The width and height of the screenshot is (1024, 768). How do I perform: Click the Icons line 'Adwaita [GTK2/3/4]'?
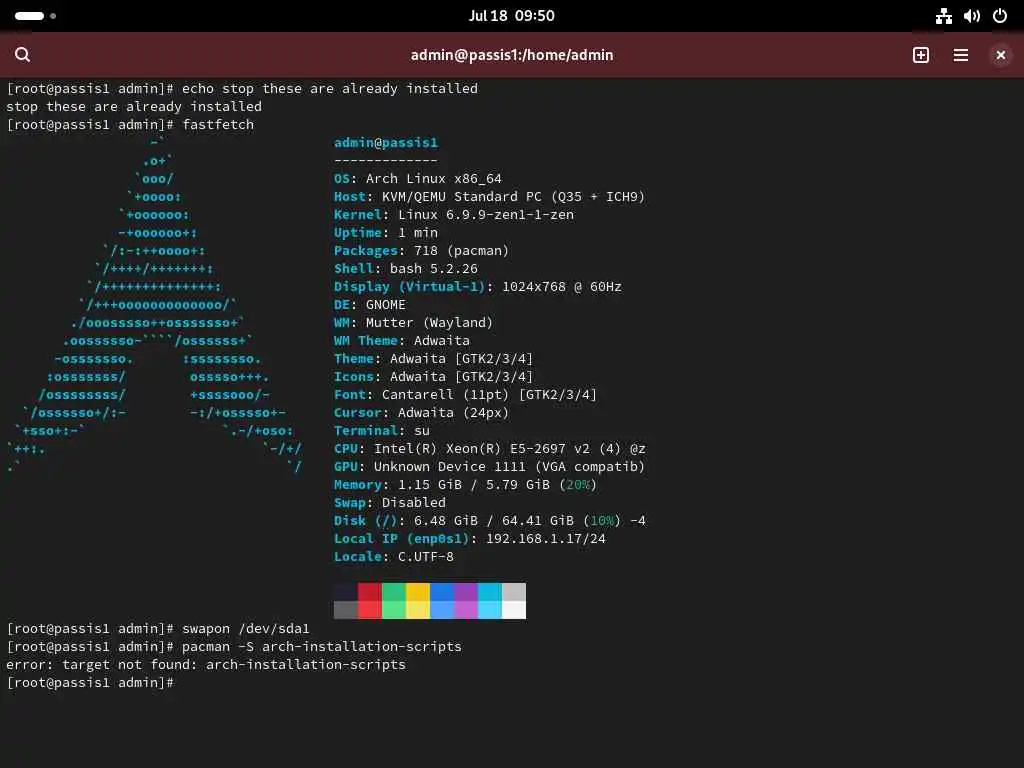point(461,377)
